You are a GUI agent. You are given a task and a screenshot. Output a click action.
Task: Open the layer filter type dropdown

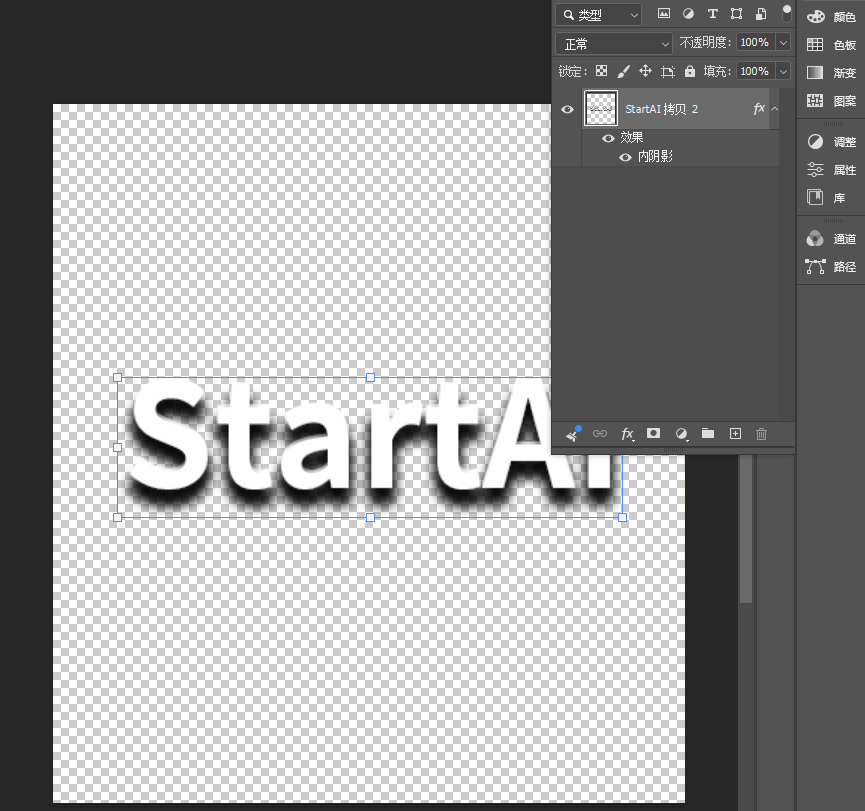pos(599,15)
